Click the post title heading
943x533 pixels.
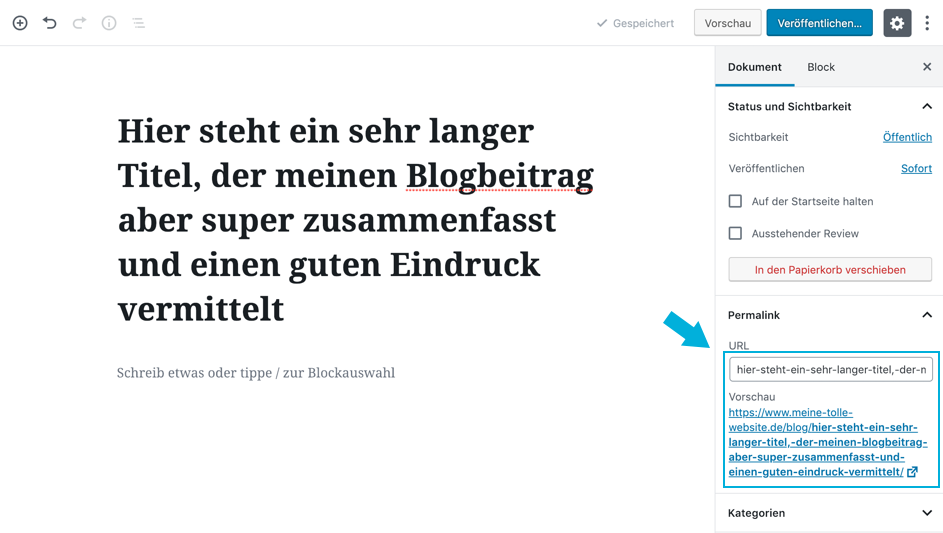[355, 220]
